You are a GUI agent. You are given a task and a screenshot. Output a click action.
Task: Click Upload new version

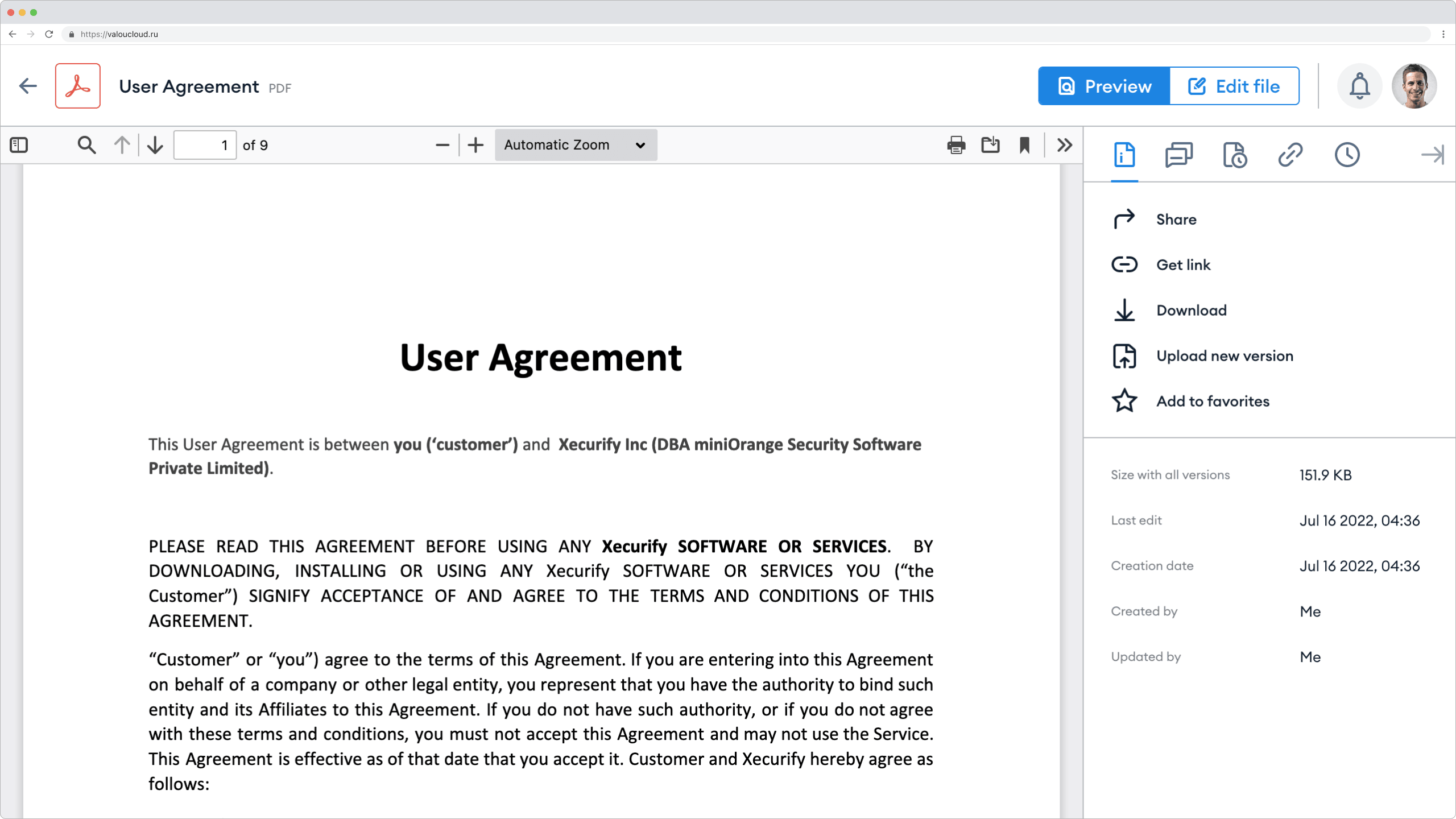pos(1224,356)
